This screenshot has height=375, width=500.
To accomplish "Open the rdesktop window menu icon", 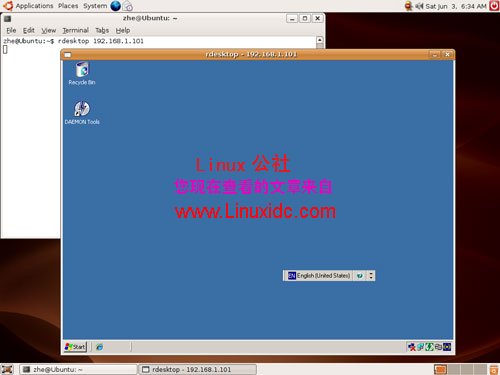I will click(x=68, y=55).
